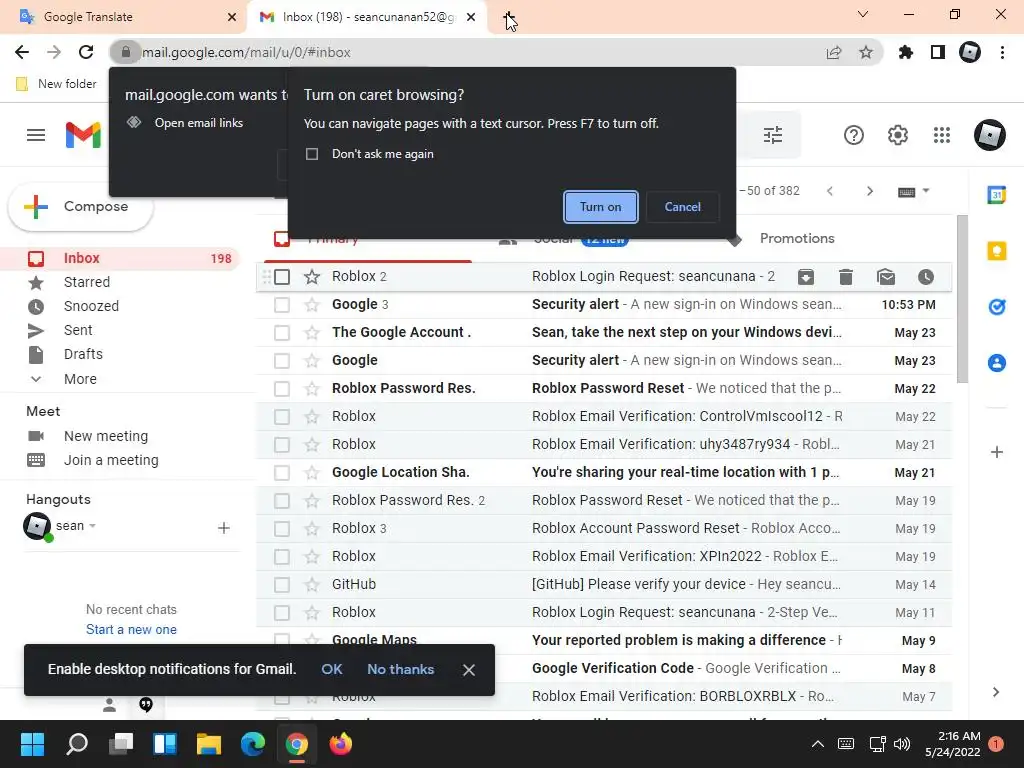Reload the Gmail page
1024x768 pixels.
click(86, 52)
